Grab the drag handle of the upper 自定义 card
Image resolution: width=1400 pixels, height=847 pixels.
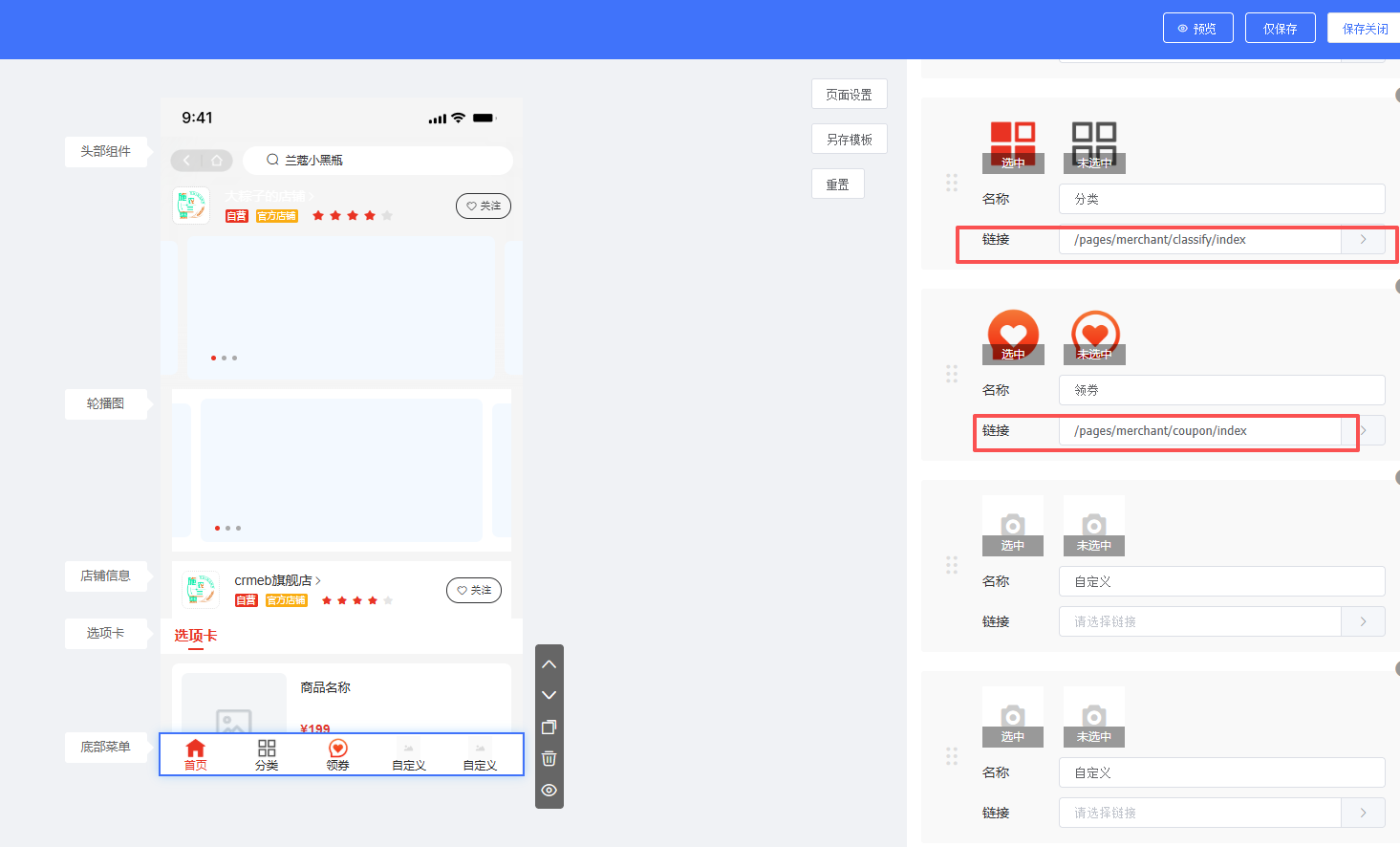[952, 565]
